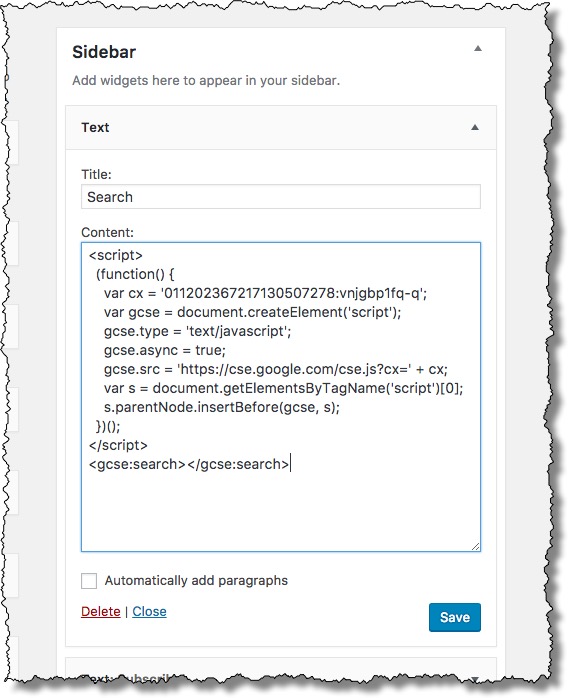Click the Title input field containing Search
This screenshot has height=698, width=568.
pos(281,197)
